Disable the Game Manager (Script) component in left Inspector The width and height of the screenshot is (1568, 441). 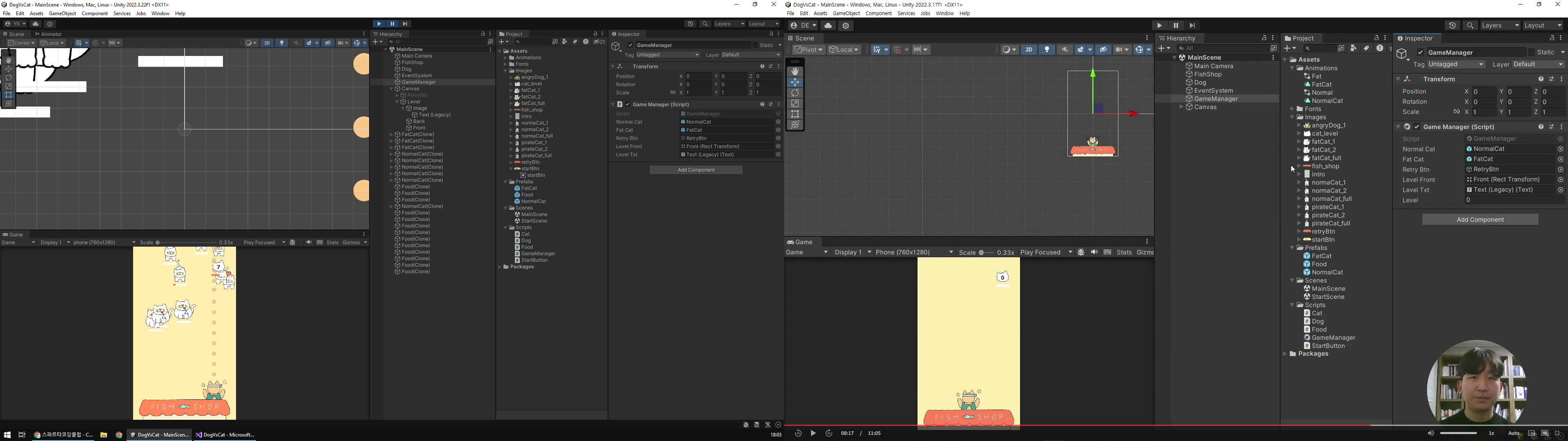(x=628, y=104)
